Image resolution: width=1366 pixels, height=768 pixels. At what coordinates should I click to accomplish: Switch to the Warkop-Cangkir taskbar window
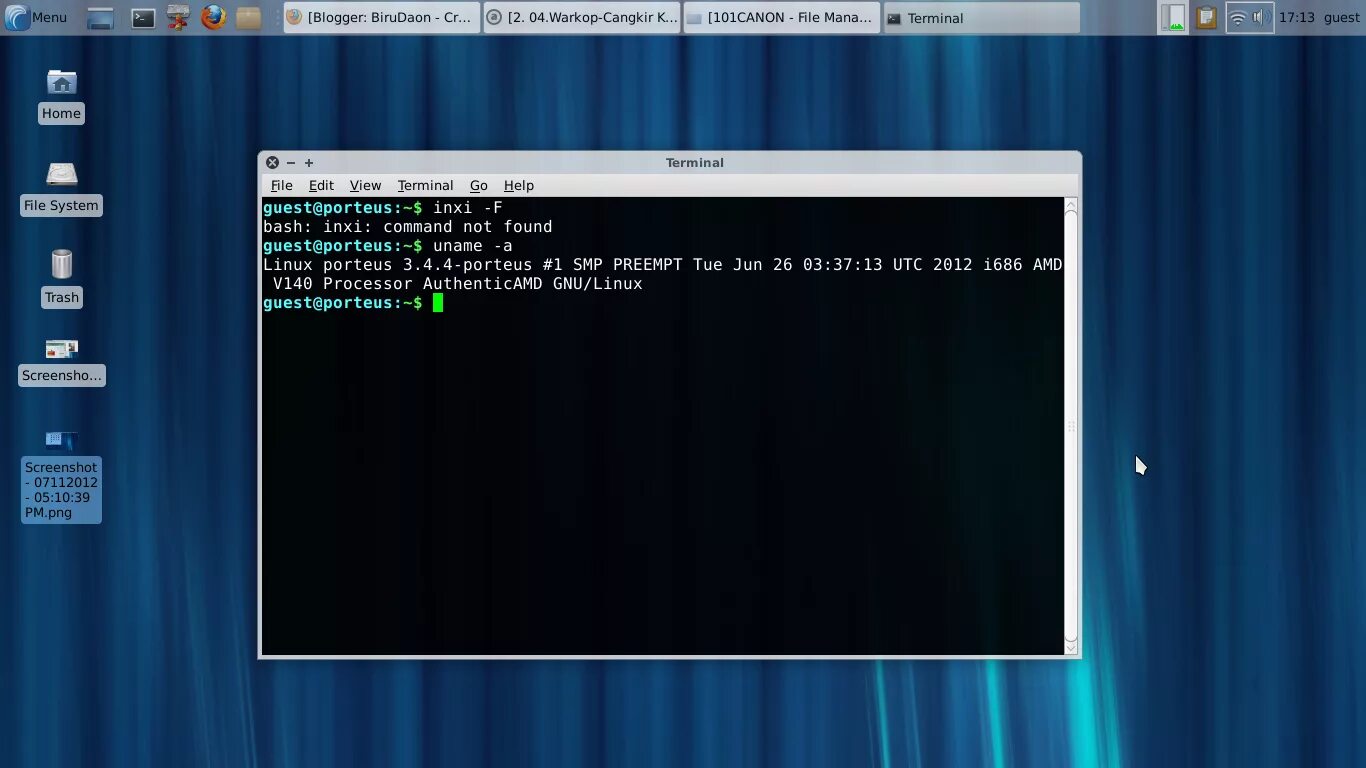pyautogui.click(x=581, y=17)
